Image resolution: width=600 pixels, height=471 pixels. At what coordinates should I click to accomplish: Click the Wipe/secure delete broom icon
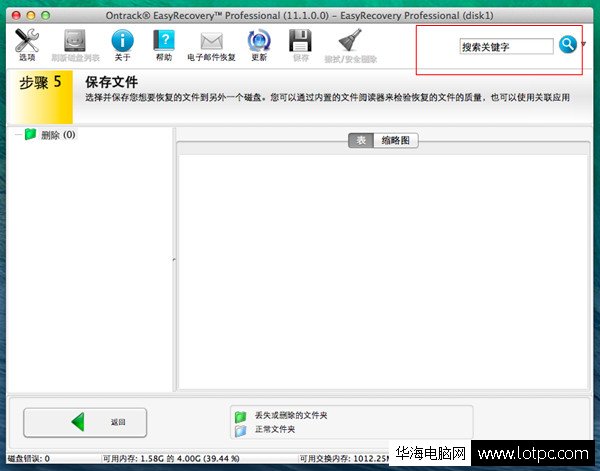pos(350,40)
